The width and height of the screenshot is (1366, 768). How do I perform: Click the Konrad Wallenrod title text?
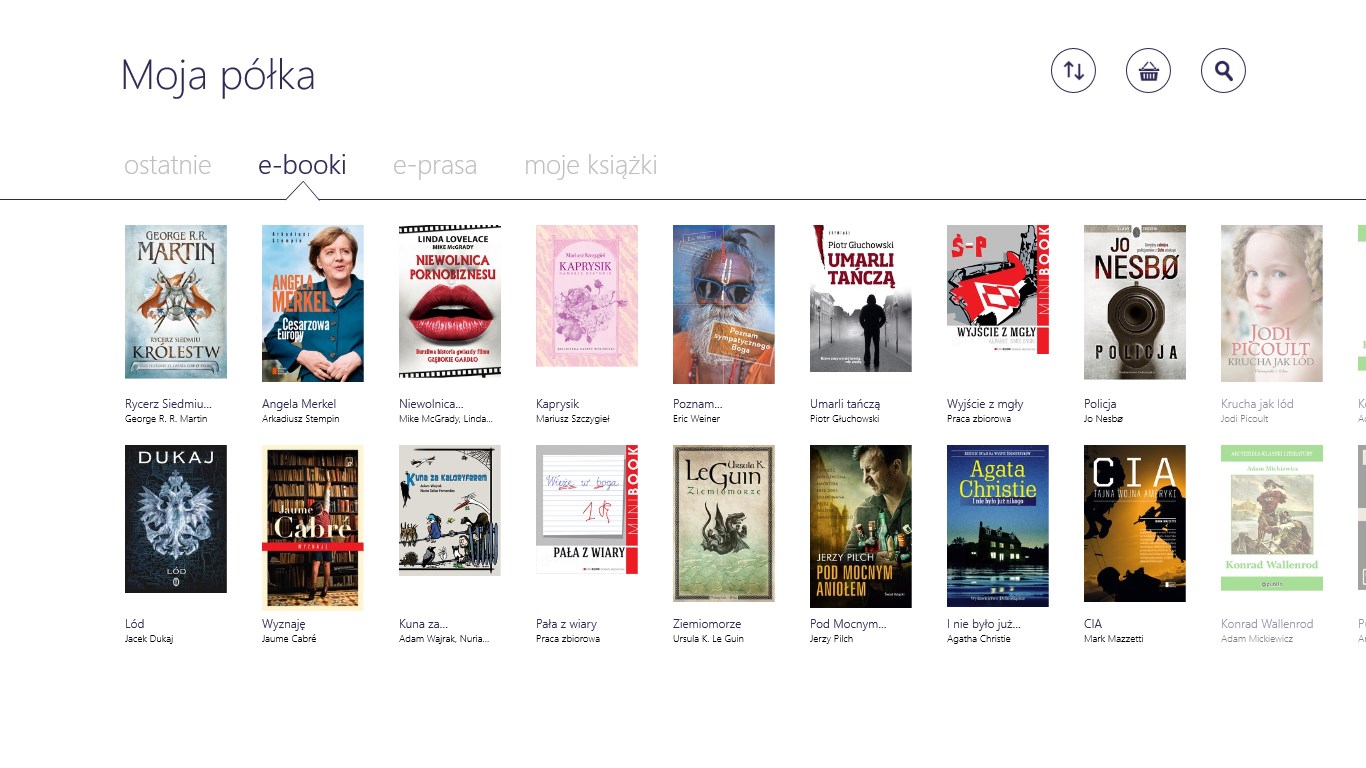(1267, 624)
